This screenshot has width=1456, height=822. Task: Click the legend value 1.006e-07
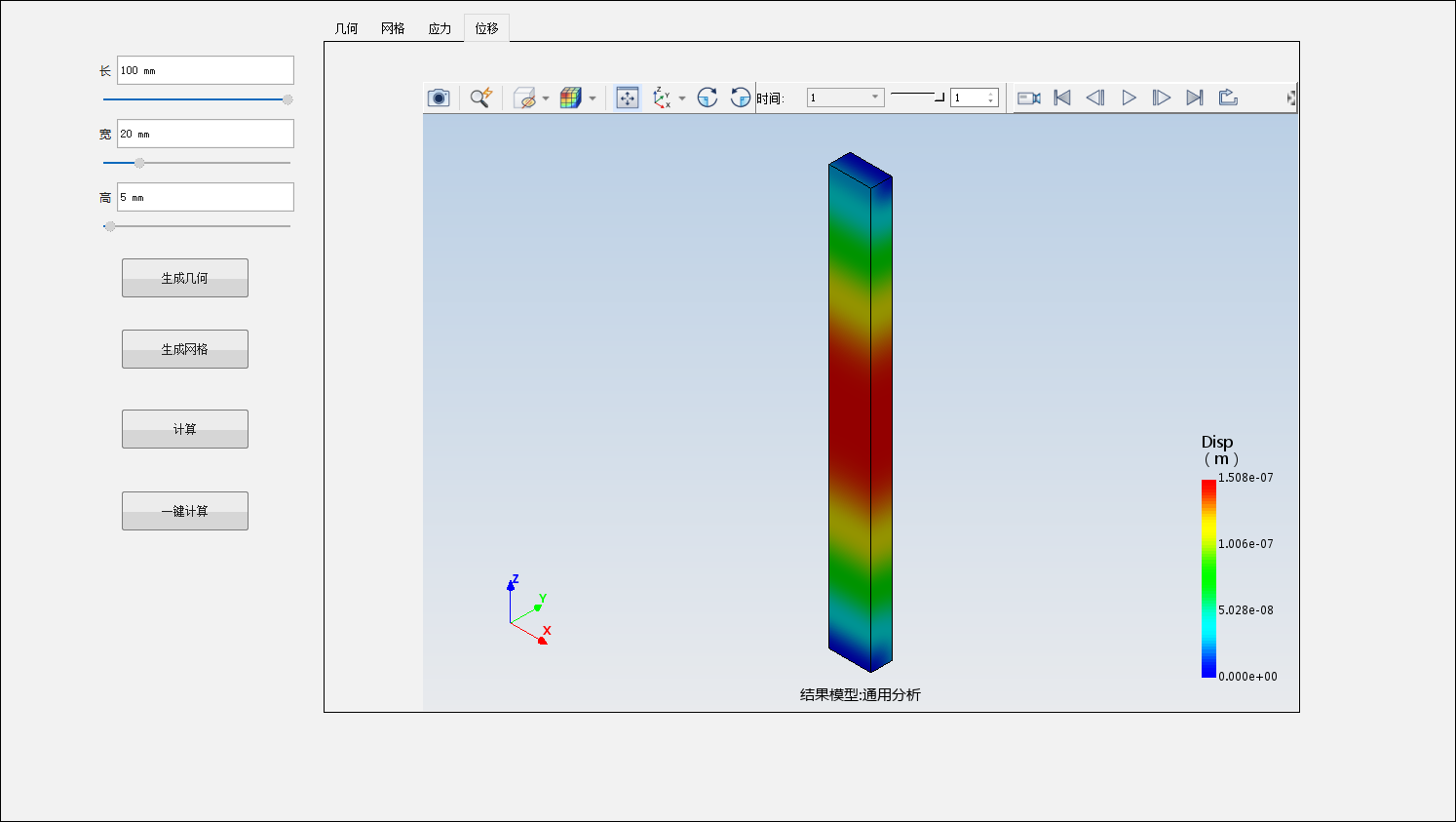point(1245,544)
